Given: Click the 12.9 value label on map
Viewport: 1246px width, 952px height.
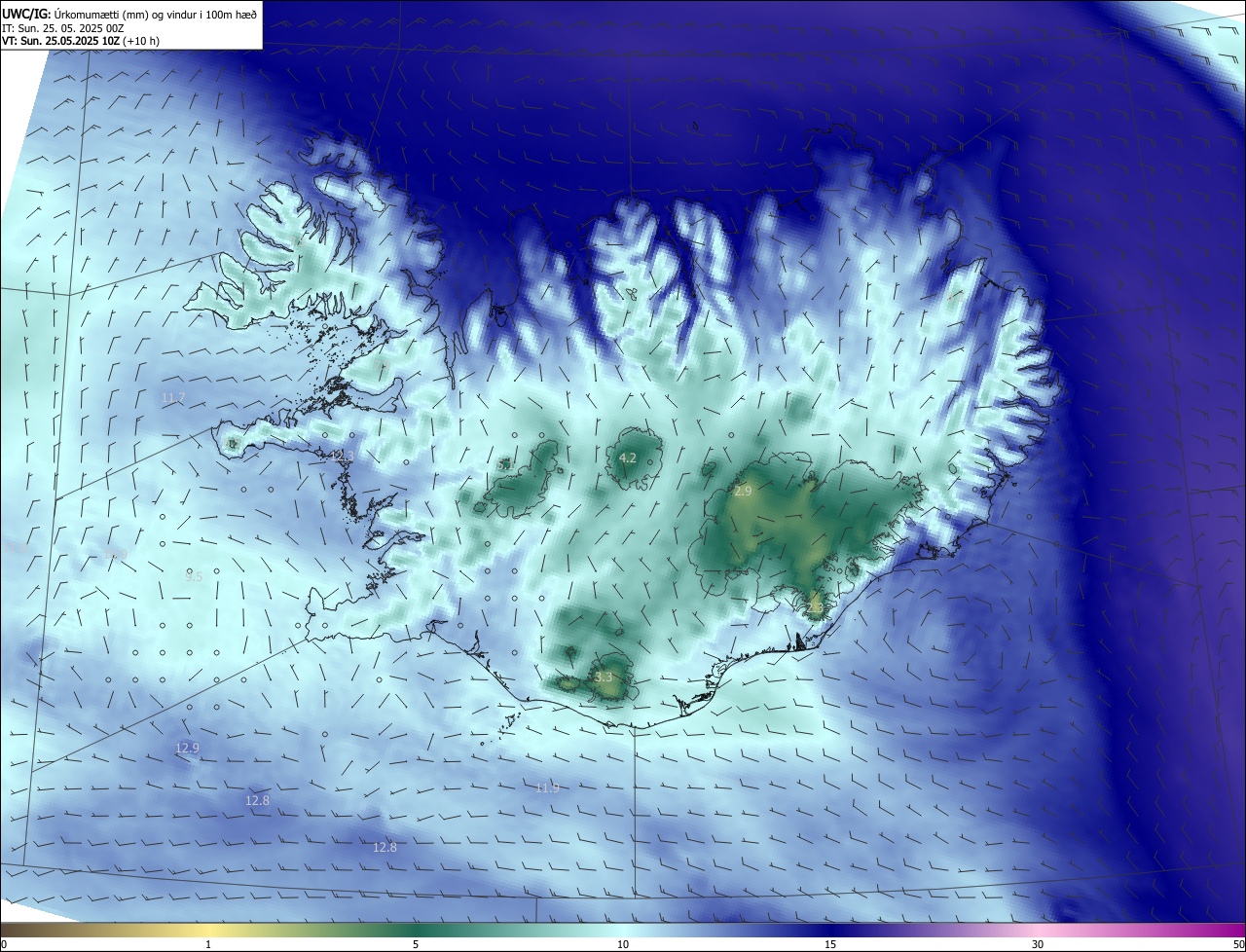Looking at the screenshot, I should tap(187, 748).
